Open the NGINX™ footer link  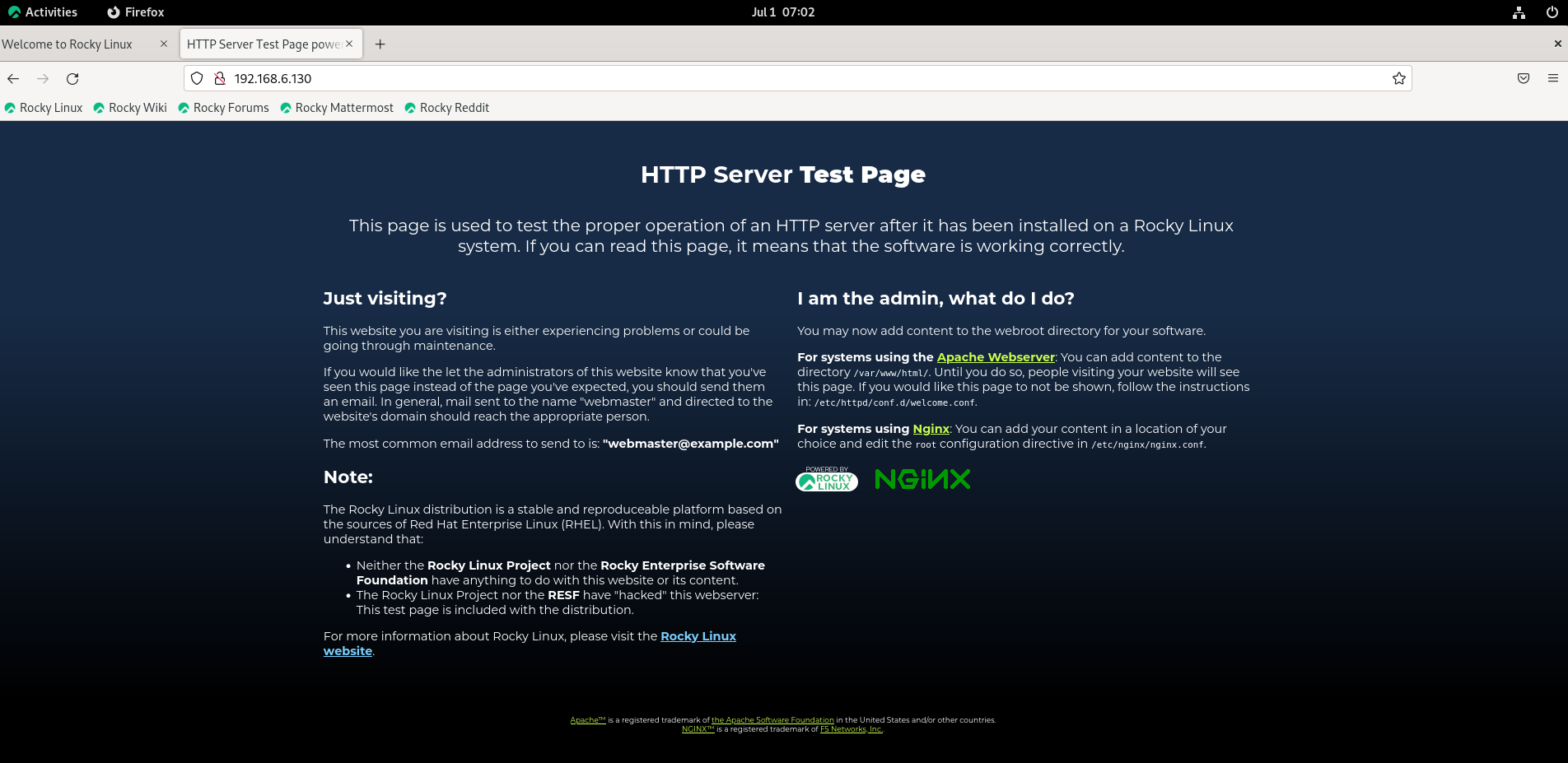click(x=698, y=729)
